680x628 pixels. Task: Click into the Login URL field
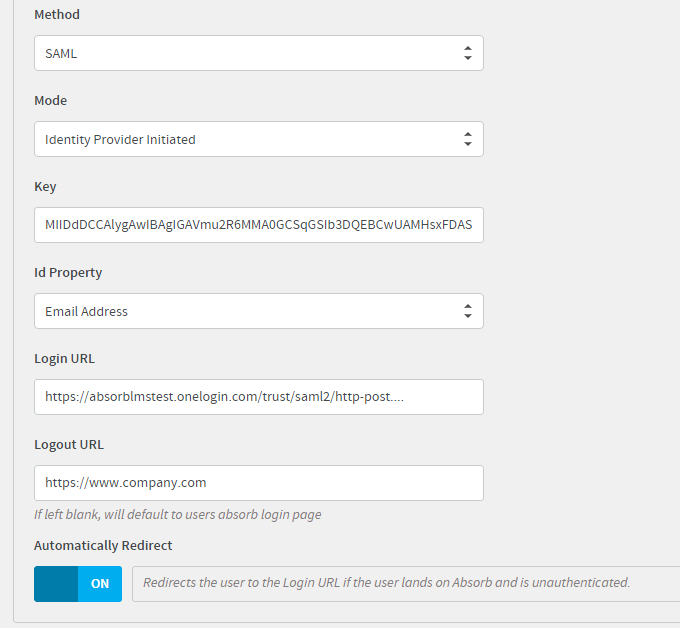[259, 397]
